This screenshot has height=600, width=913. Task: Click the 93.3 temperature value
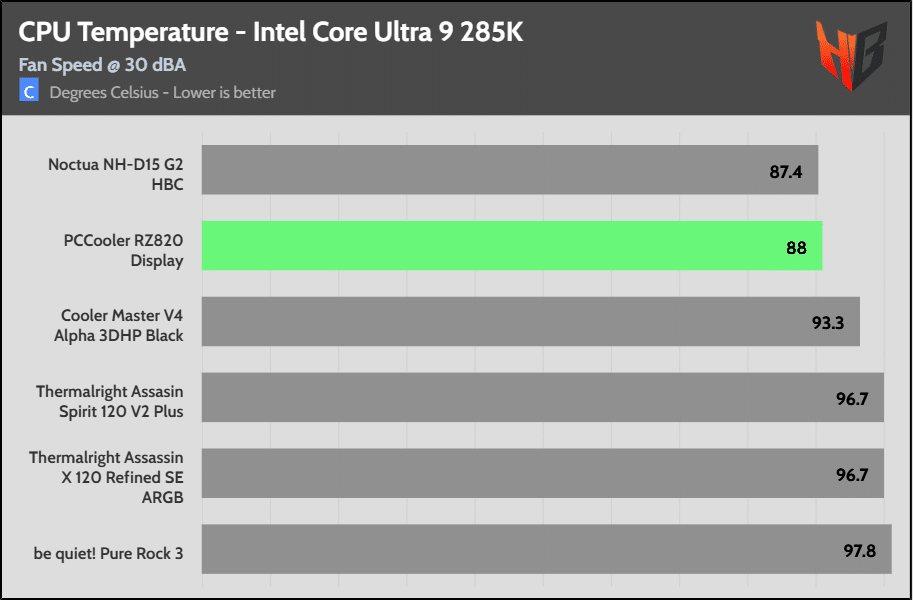tap(828, 322)
